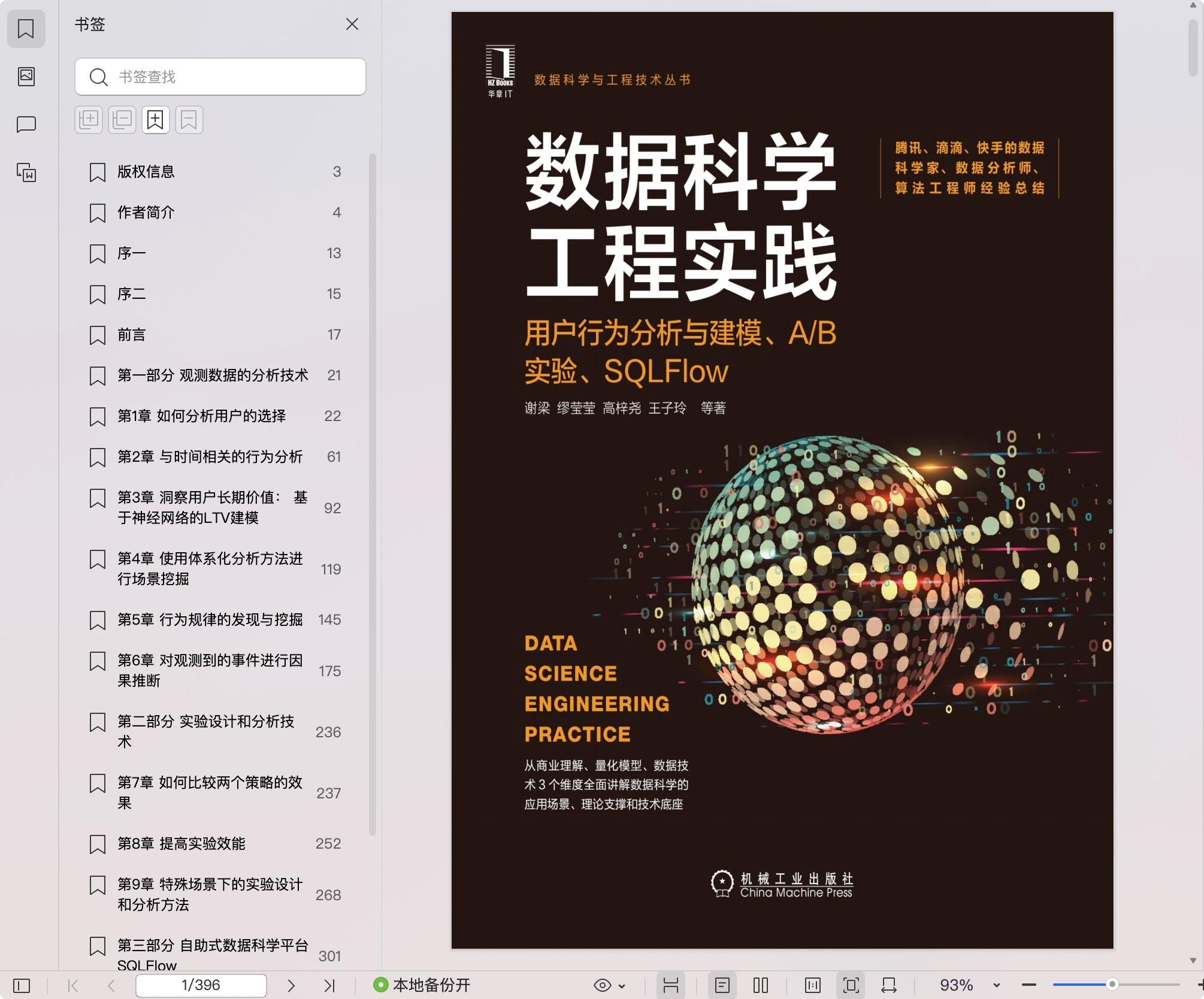
Task: Open 第4章 使用体系化分析方法 bookmark
Action: point(216,569)
